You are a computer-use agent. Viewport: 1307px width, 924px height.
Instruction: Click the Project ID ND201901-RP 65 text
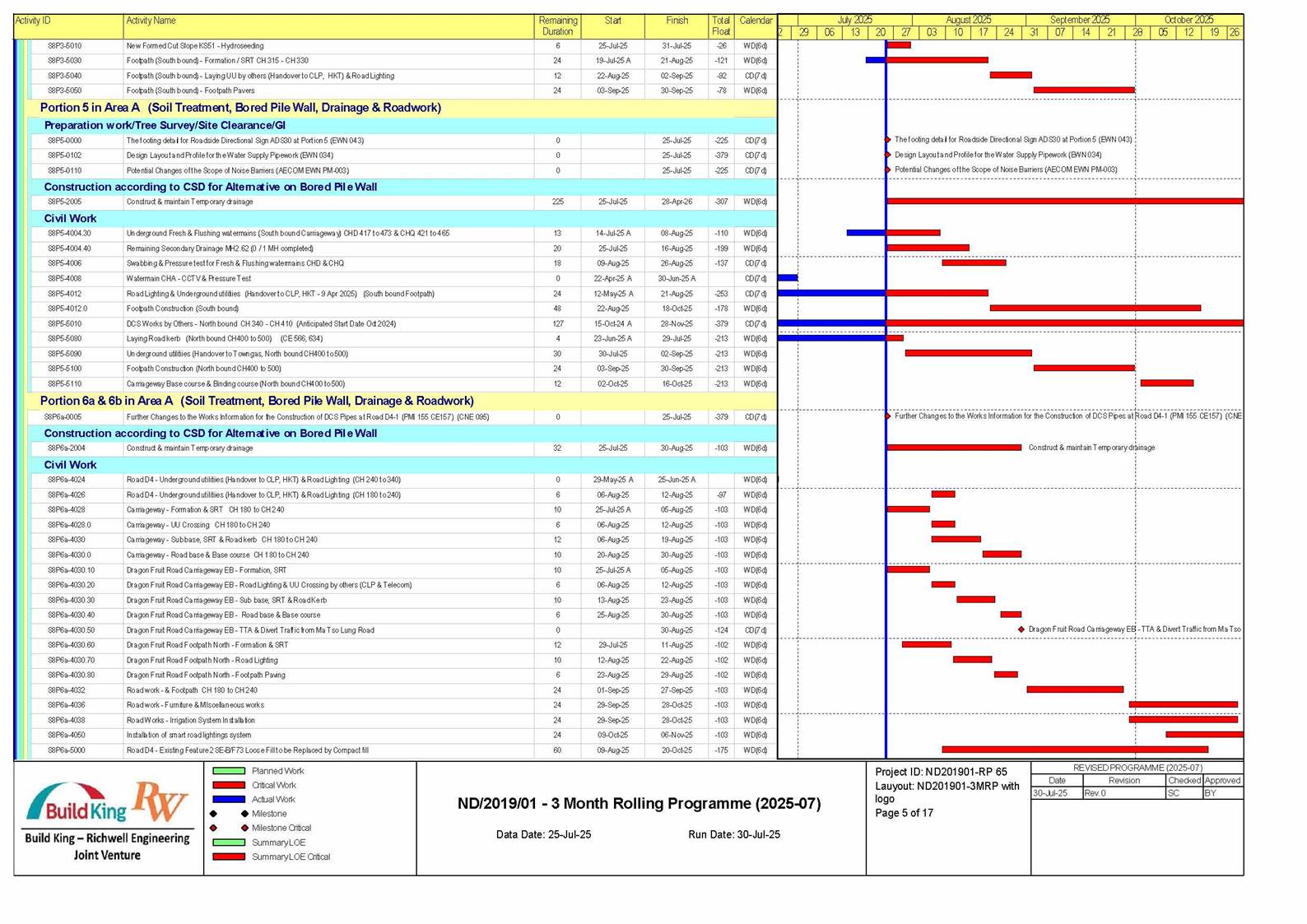tap(941, 772)
